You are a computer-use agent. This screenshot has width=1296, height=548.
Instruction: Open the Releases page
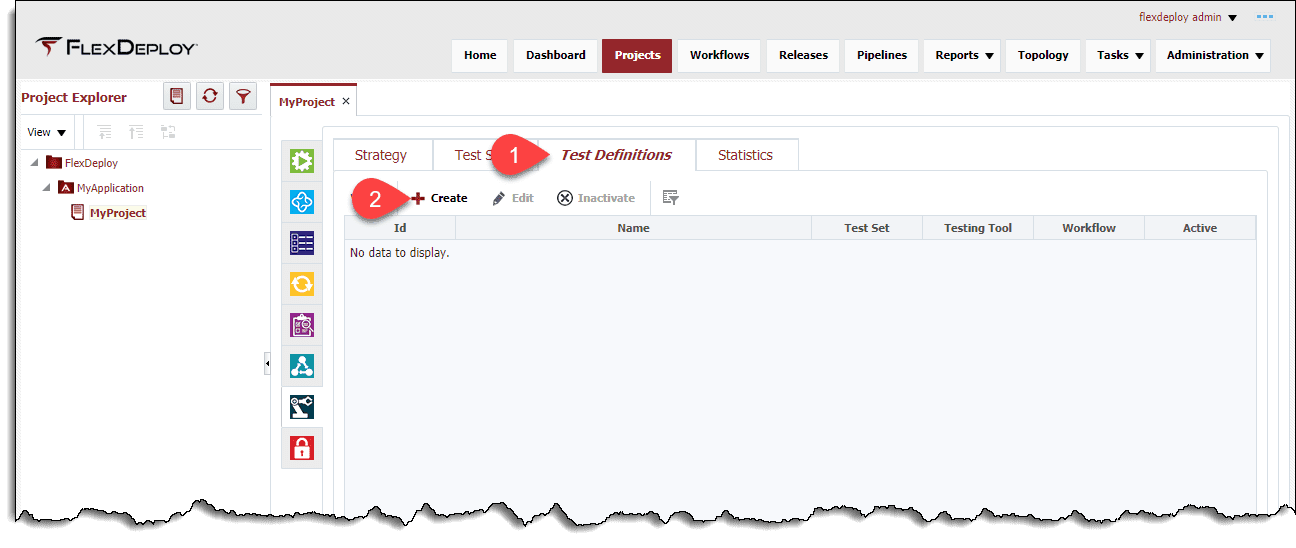click(804, 55)
